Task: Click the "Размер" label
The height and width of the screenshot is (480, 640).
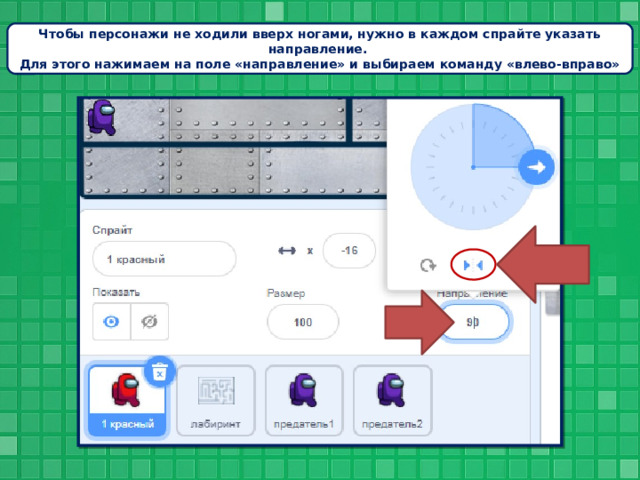Action: pyautogui.click(x=286, y=293)
